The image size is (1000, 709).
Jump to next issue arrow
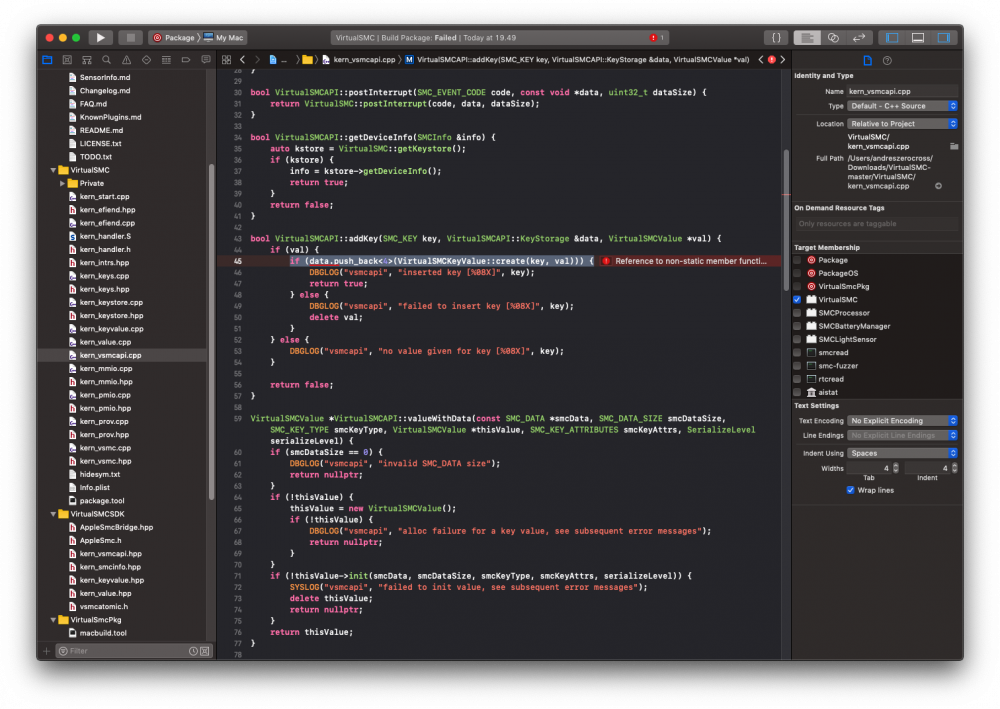point(783,60)
